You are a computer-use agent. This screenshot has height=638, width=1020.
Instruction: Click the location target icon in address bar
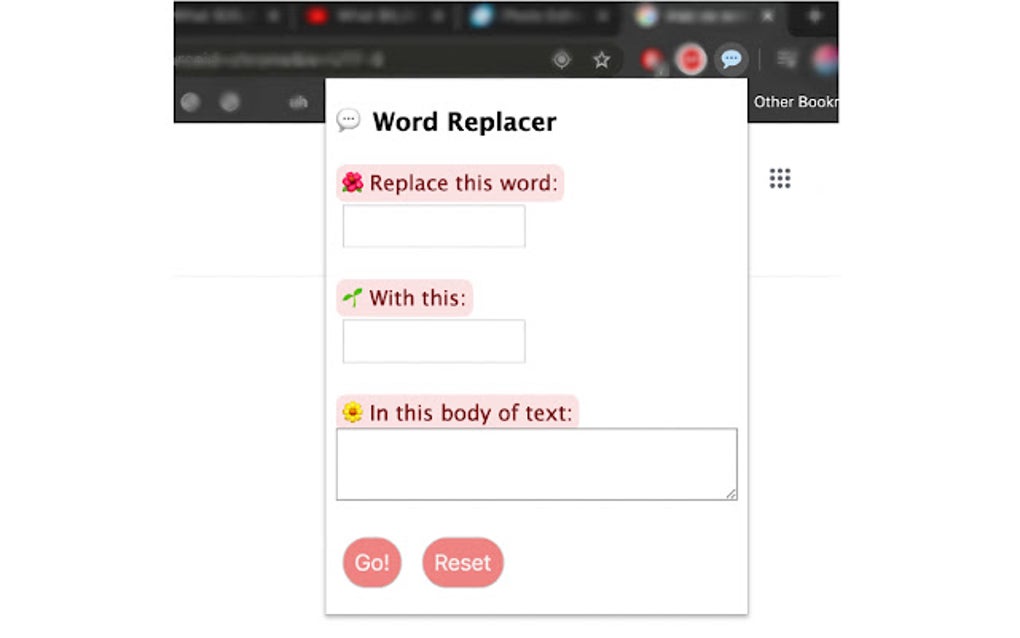tap(561, 60)
